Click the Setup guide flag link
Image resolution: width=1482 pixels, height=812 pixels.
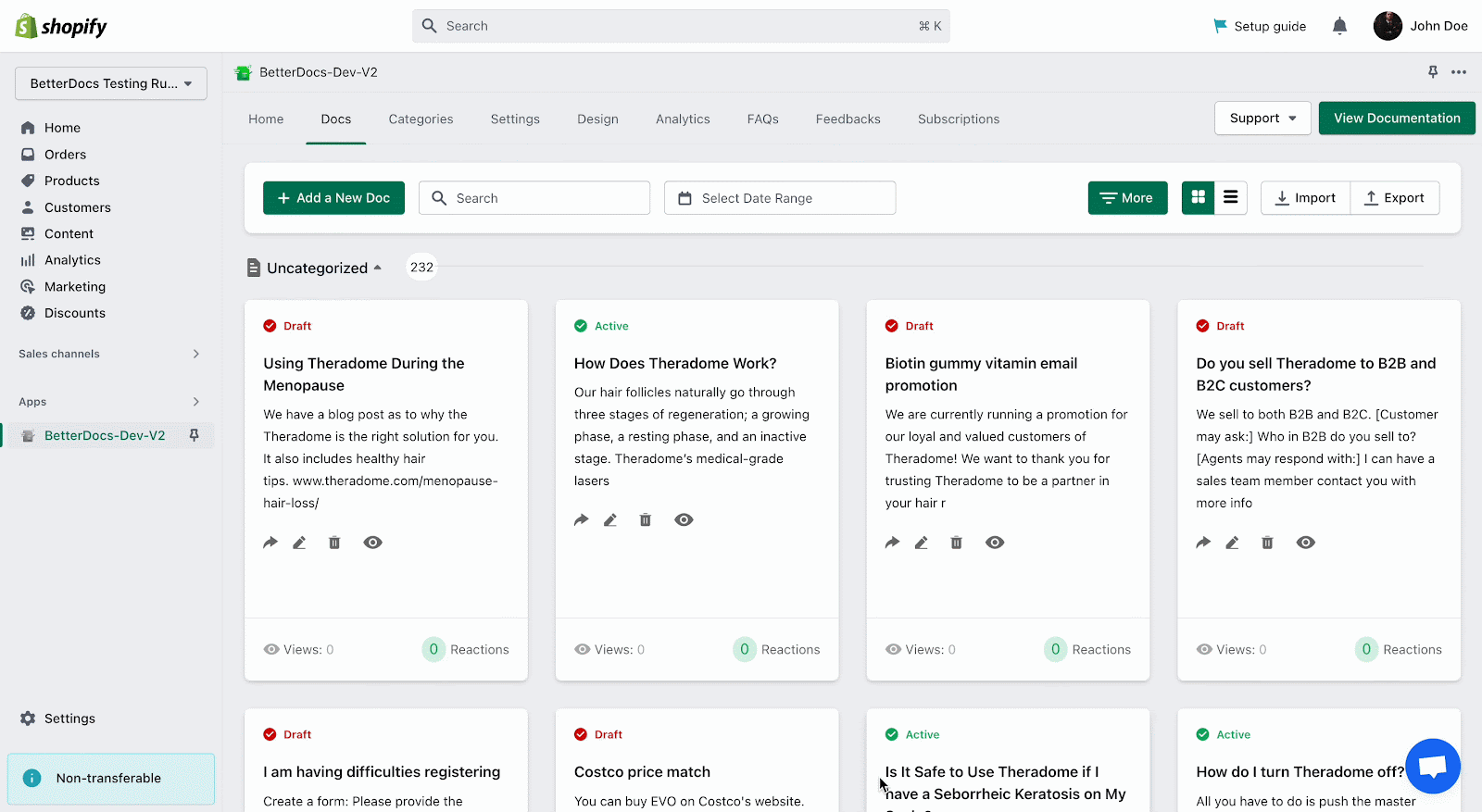coord(1260,26)
